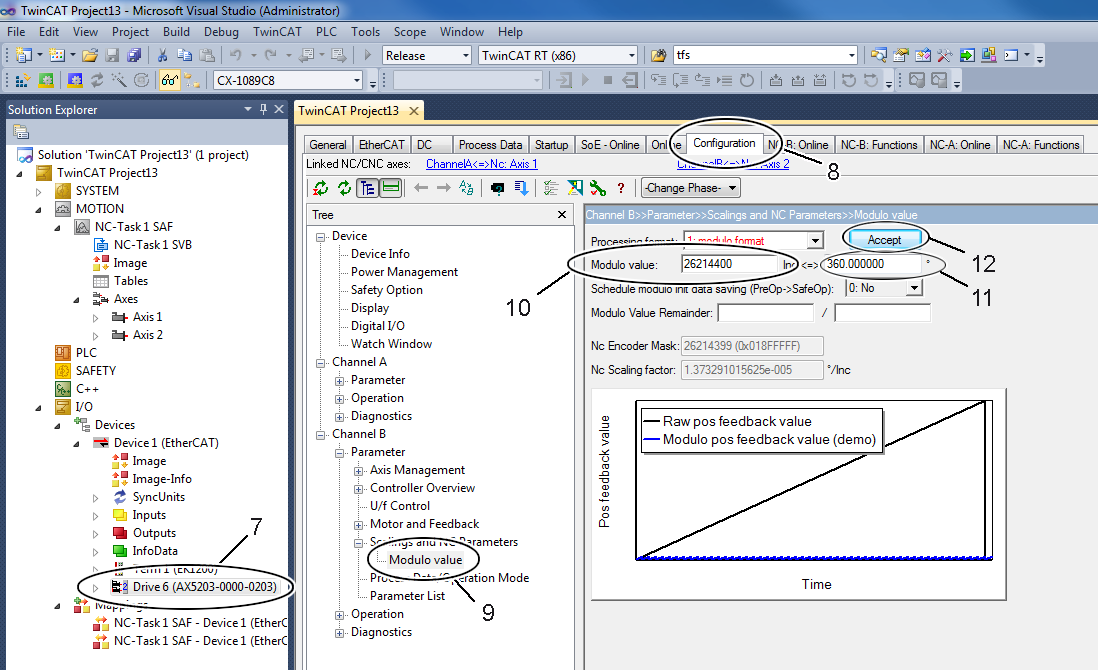The width and height of the screenshot is (1098, 670).
Task: Click the 360.000000 degrees input field
Action: 873,264
